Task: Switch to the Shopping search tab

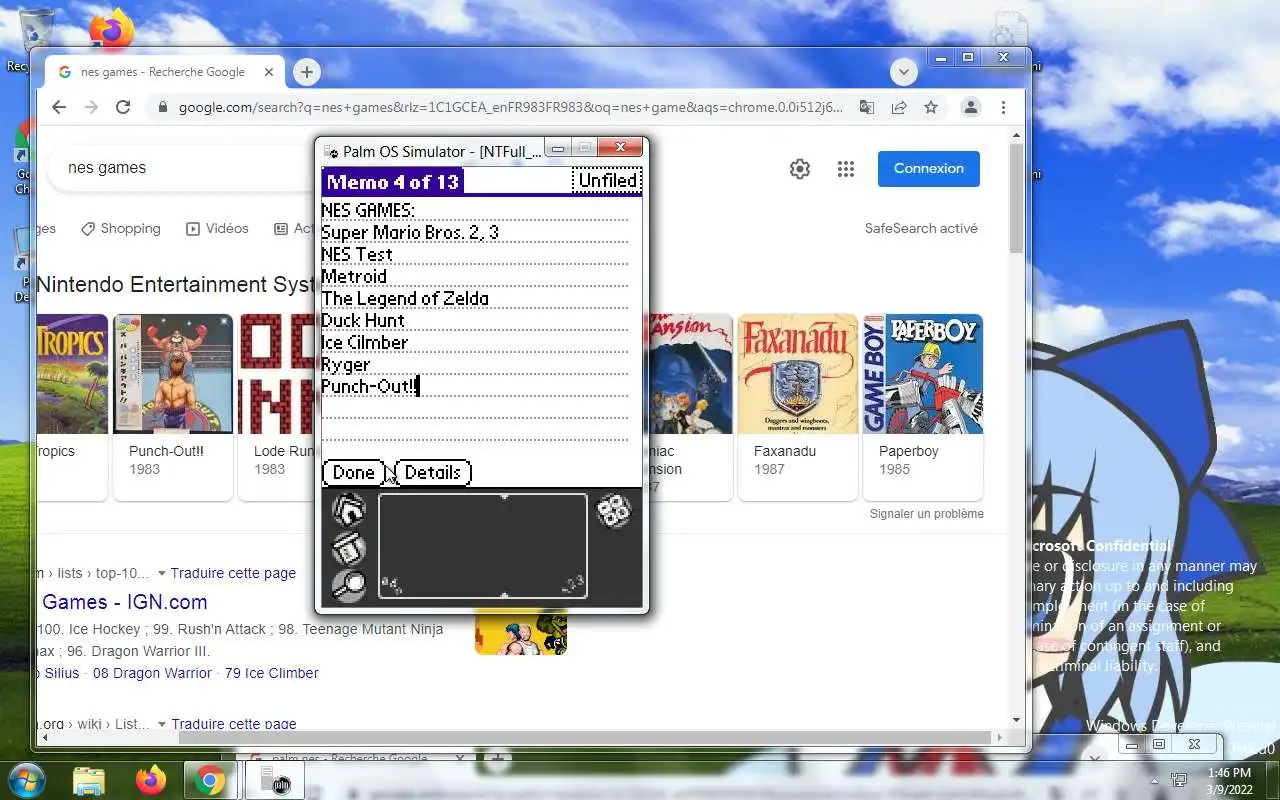Action: (121, 228)
